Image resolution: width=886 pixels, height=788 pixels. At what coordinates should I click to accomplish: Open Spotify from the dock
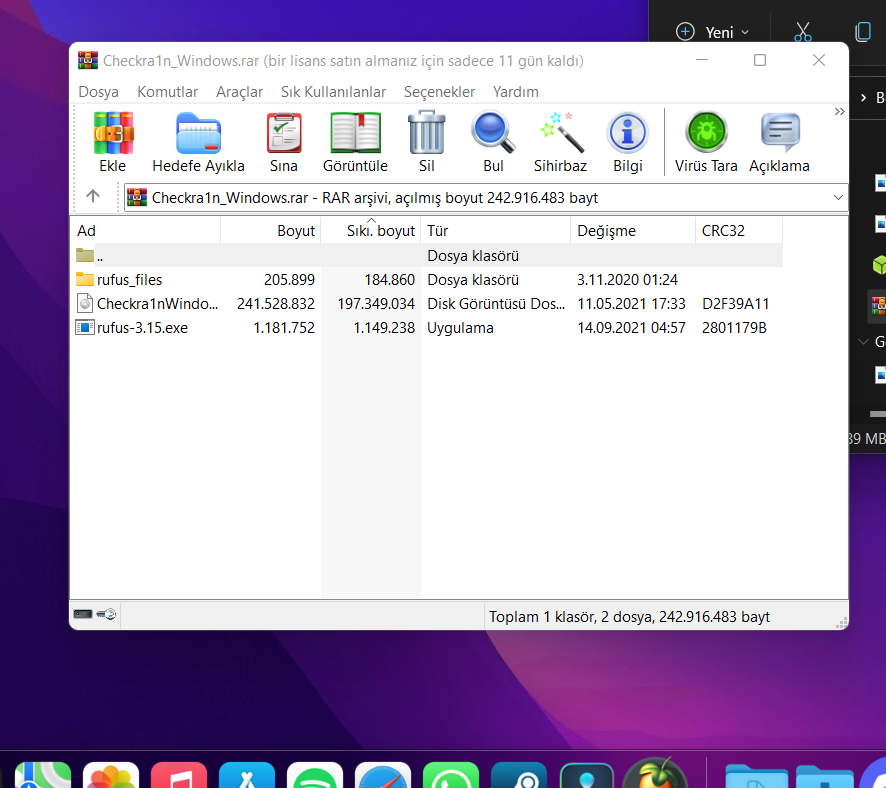tap(315, 775)
